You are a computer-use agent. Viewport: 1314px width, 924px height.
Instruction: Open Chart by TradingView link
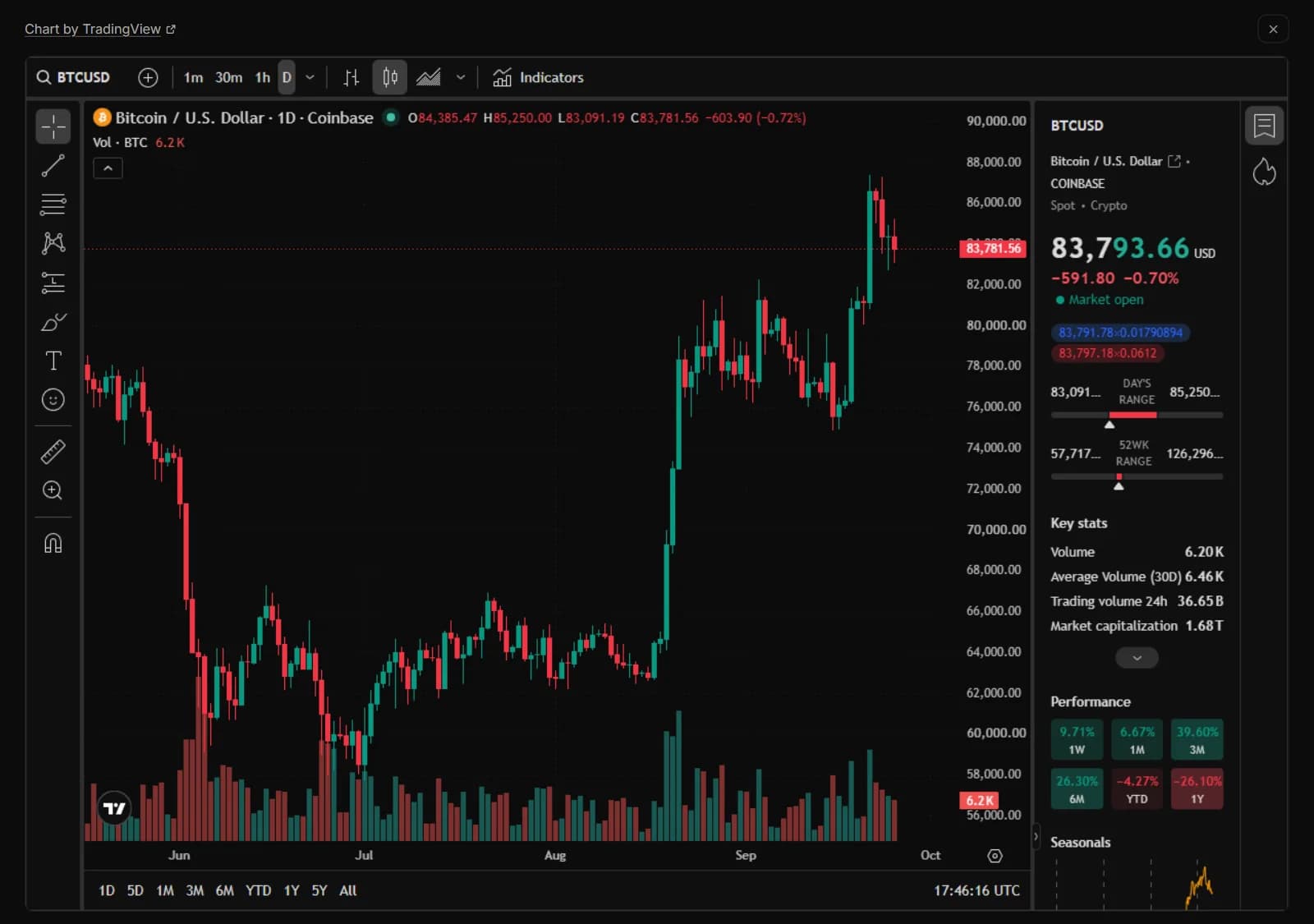coord(100,29)
